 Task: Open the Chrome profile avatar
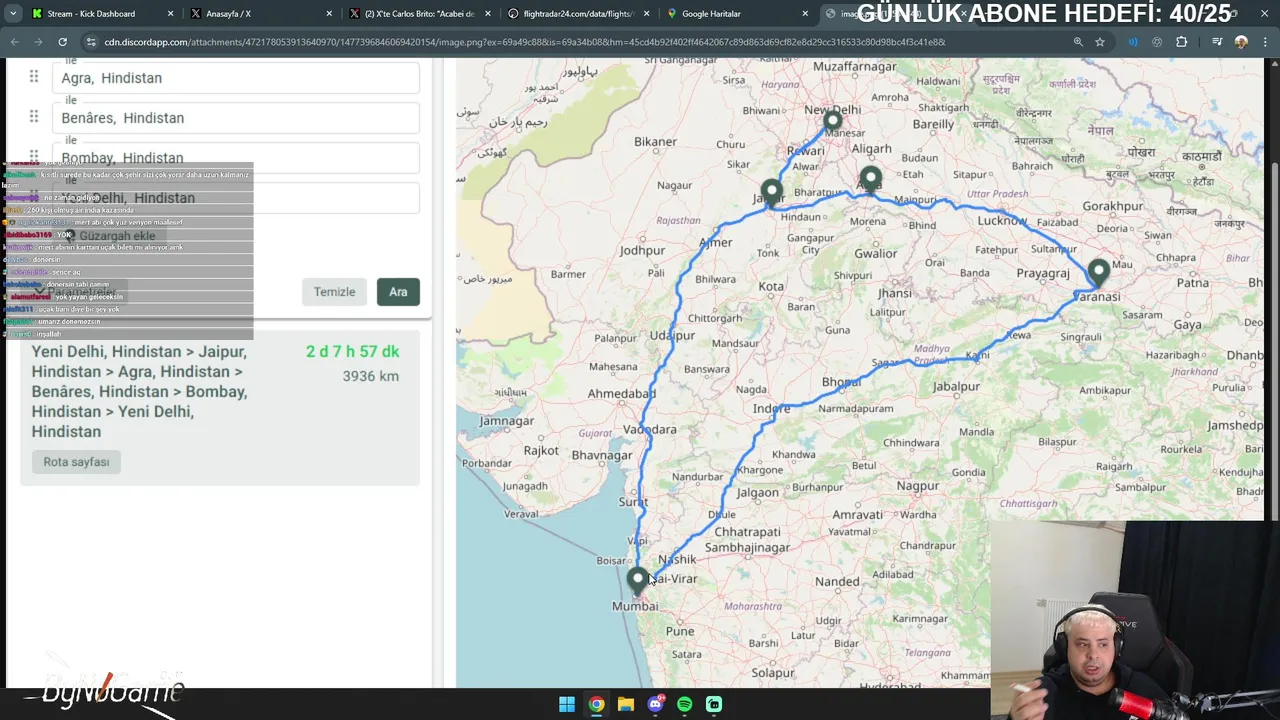(1241, 42)
